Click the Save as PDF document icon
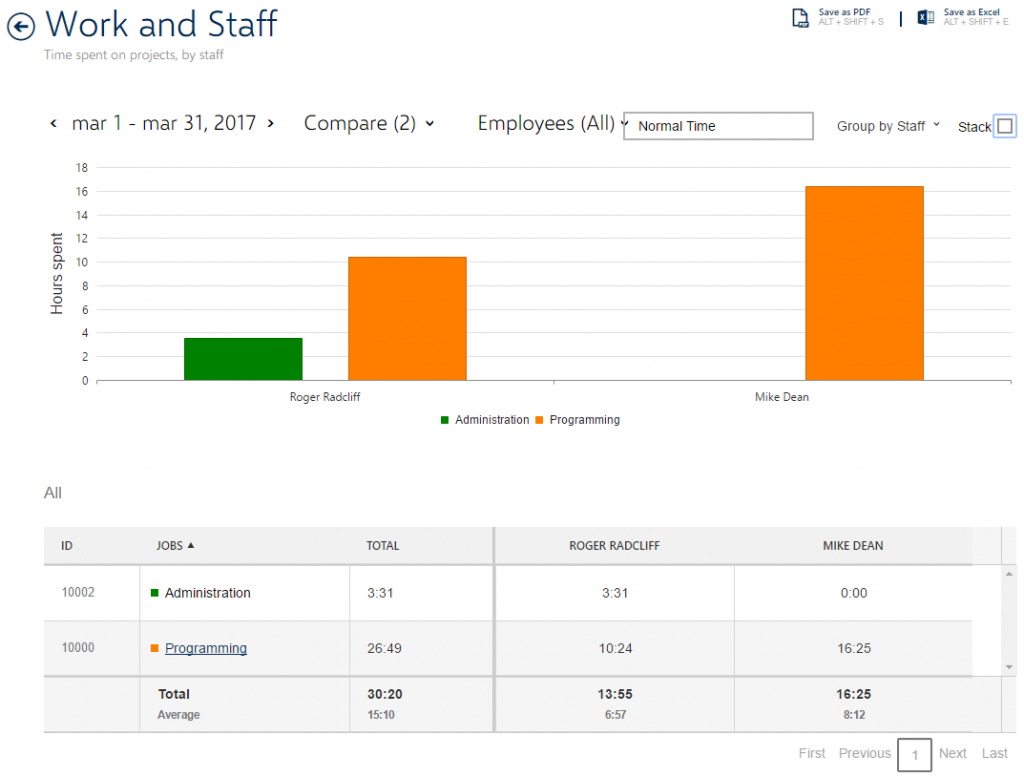 [800, 18]
